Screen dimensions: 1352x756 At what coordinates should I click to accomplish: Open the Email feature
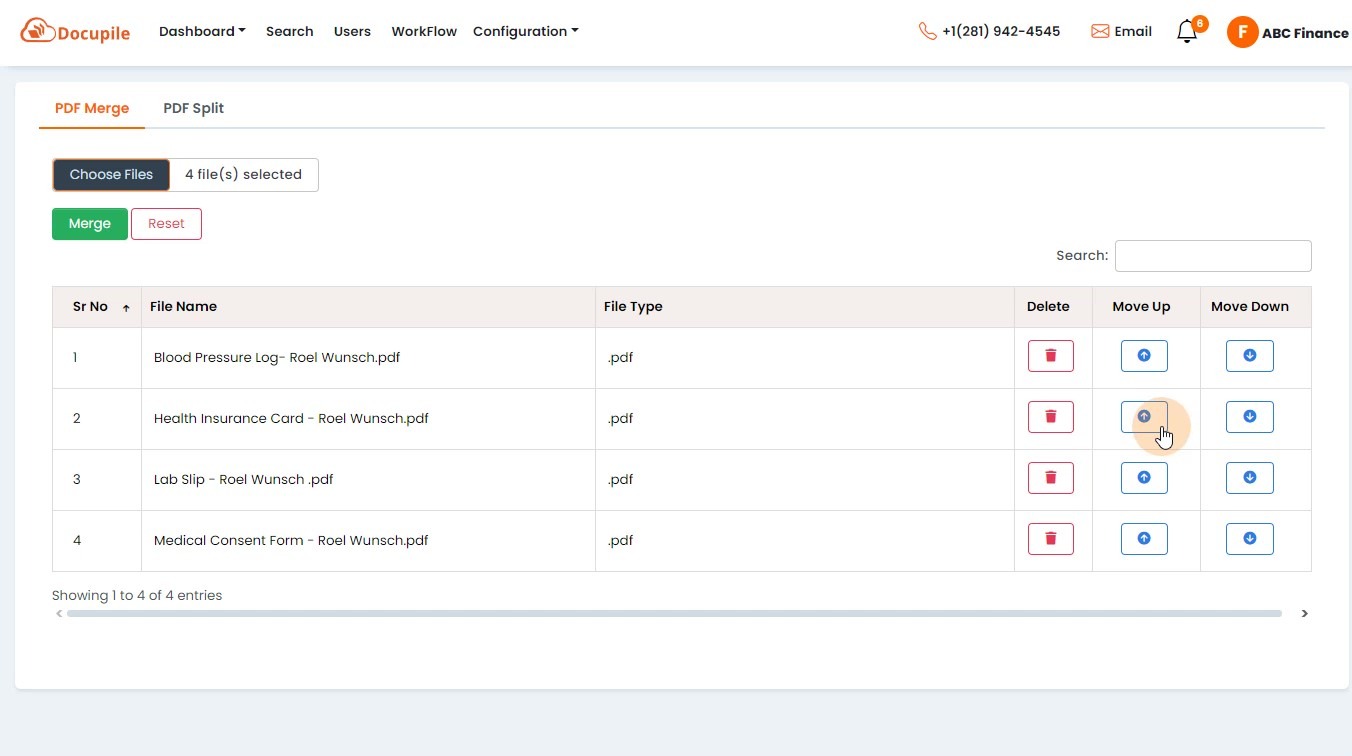point(1121,31)
